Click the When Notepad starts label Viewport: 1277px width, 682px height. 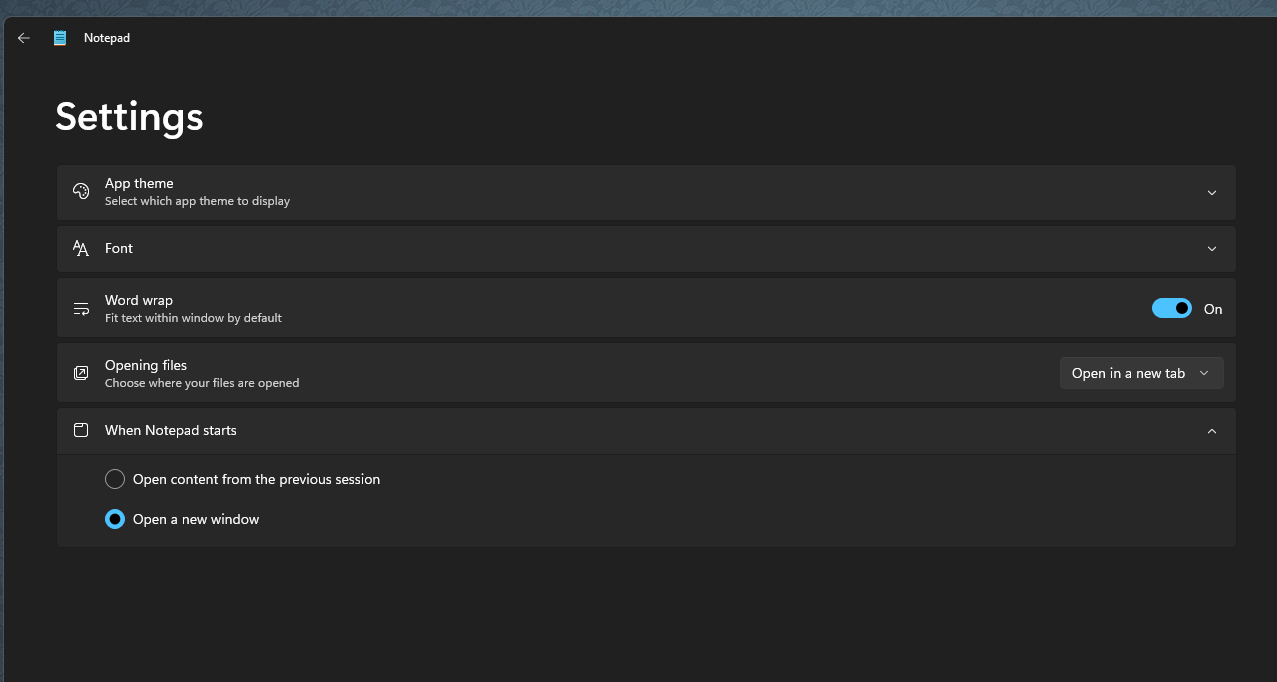[x=171, y=430]
